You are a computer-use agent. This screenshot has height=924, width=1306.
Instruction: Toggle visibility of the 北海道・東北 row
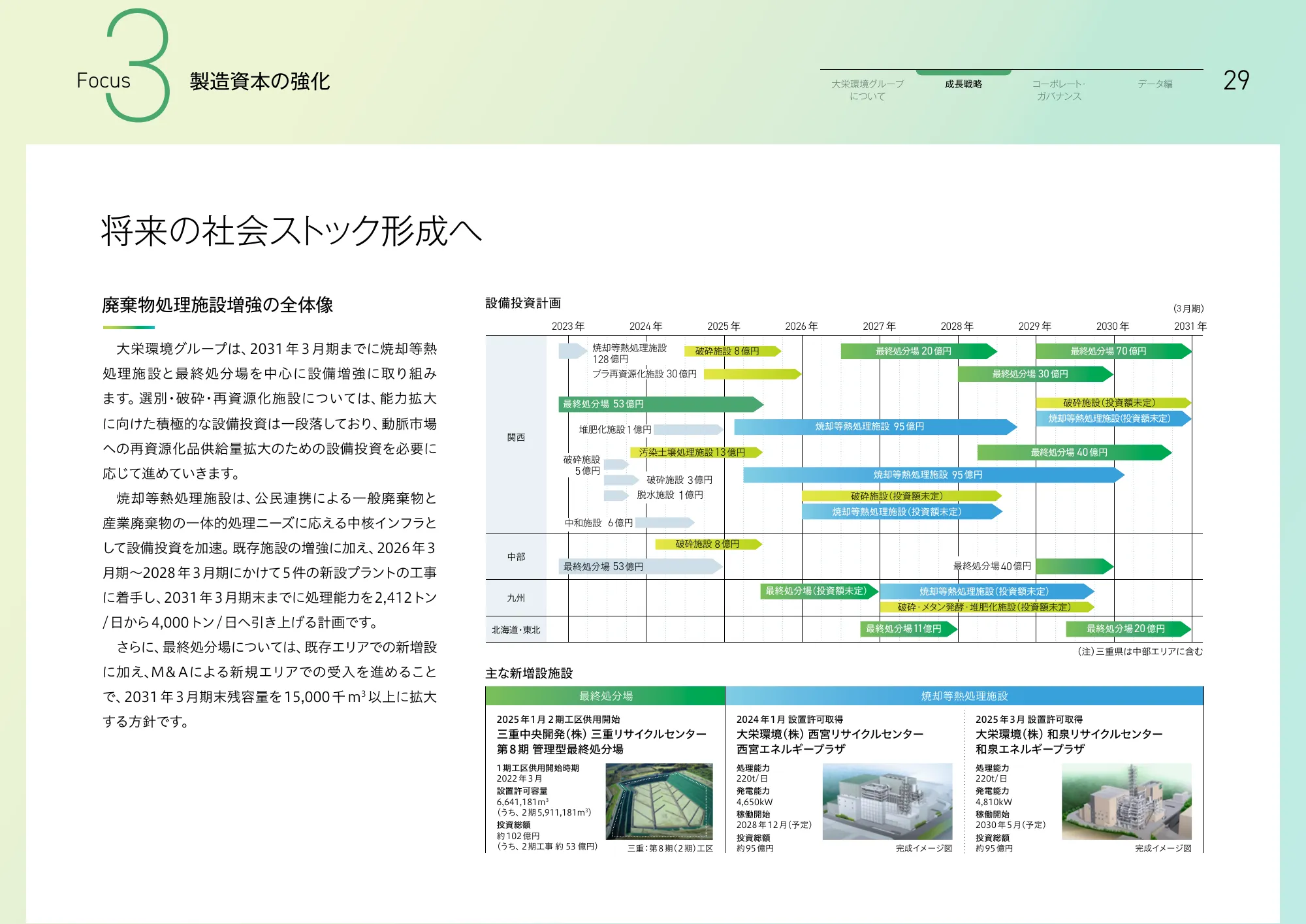point(516,629)
